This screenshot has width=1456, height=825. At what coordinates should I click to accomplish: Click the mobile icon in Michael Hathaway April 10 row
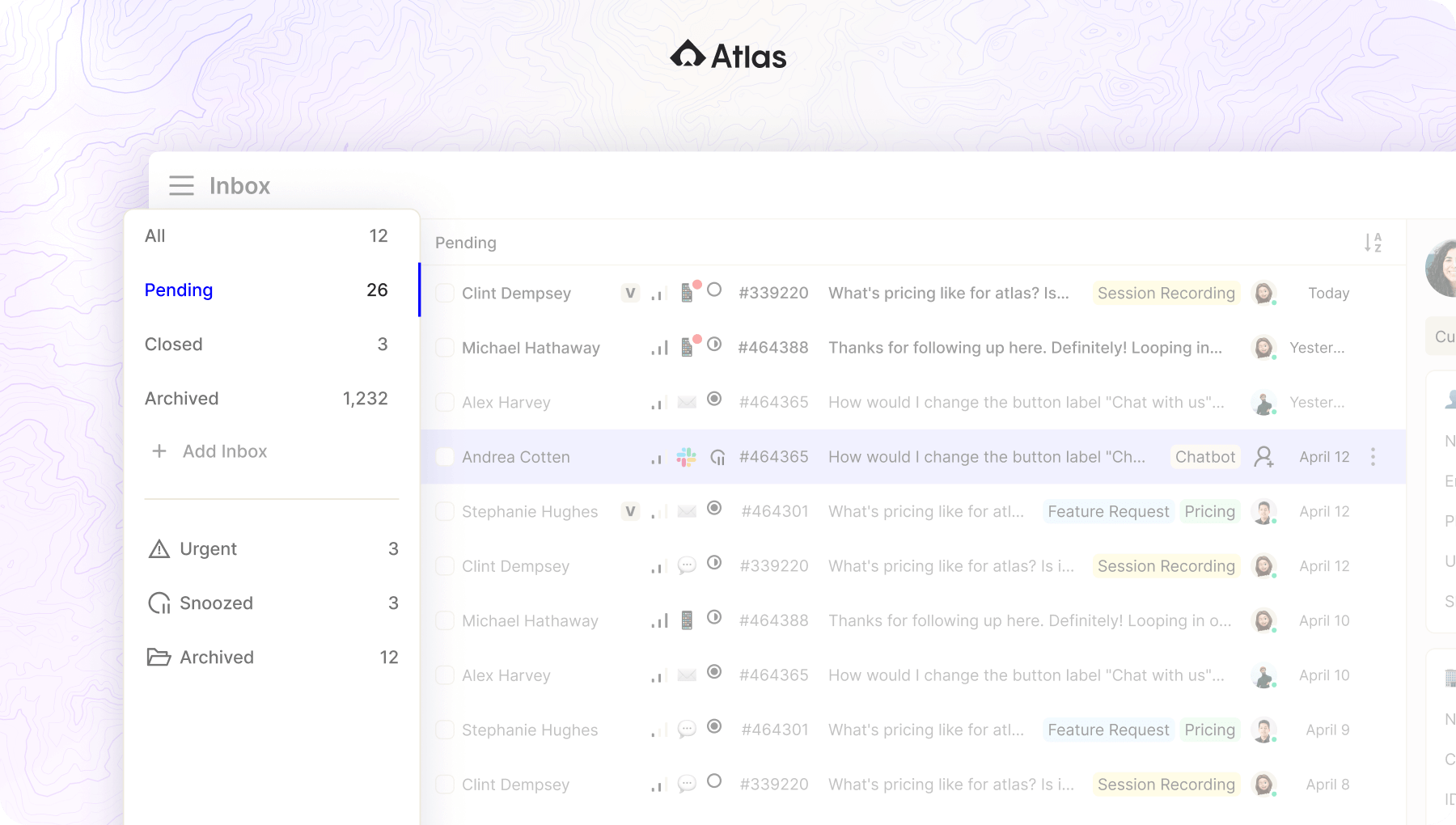(687, 620)
